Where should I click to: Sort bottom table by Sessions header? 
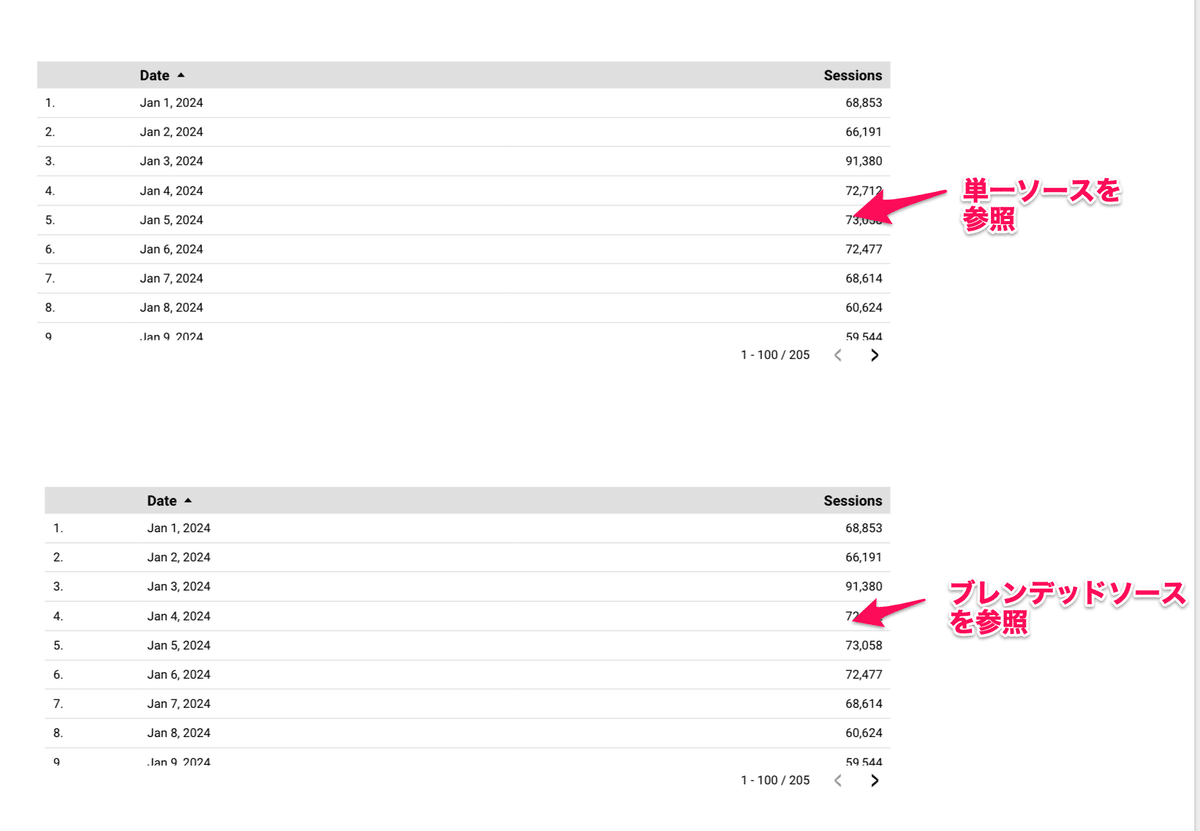coord(853,501)
